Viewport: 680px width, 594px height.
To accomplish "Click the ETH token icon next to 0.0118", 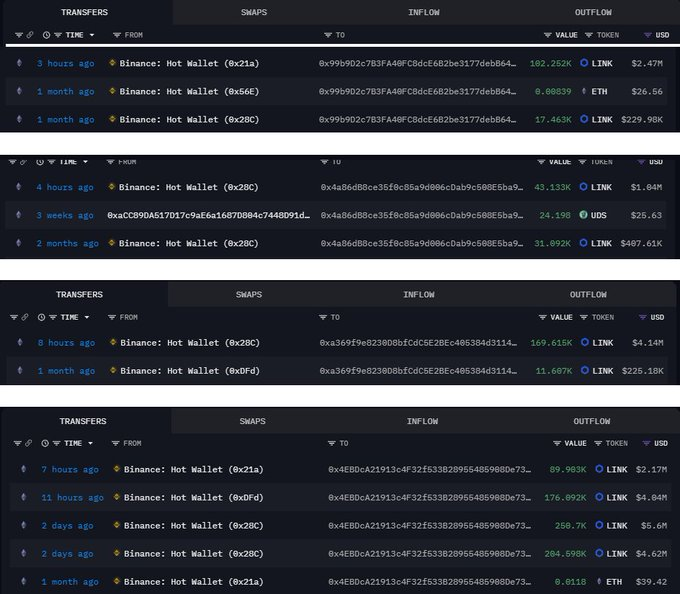I will click(x=600, y=582).
